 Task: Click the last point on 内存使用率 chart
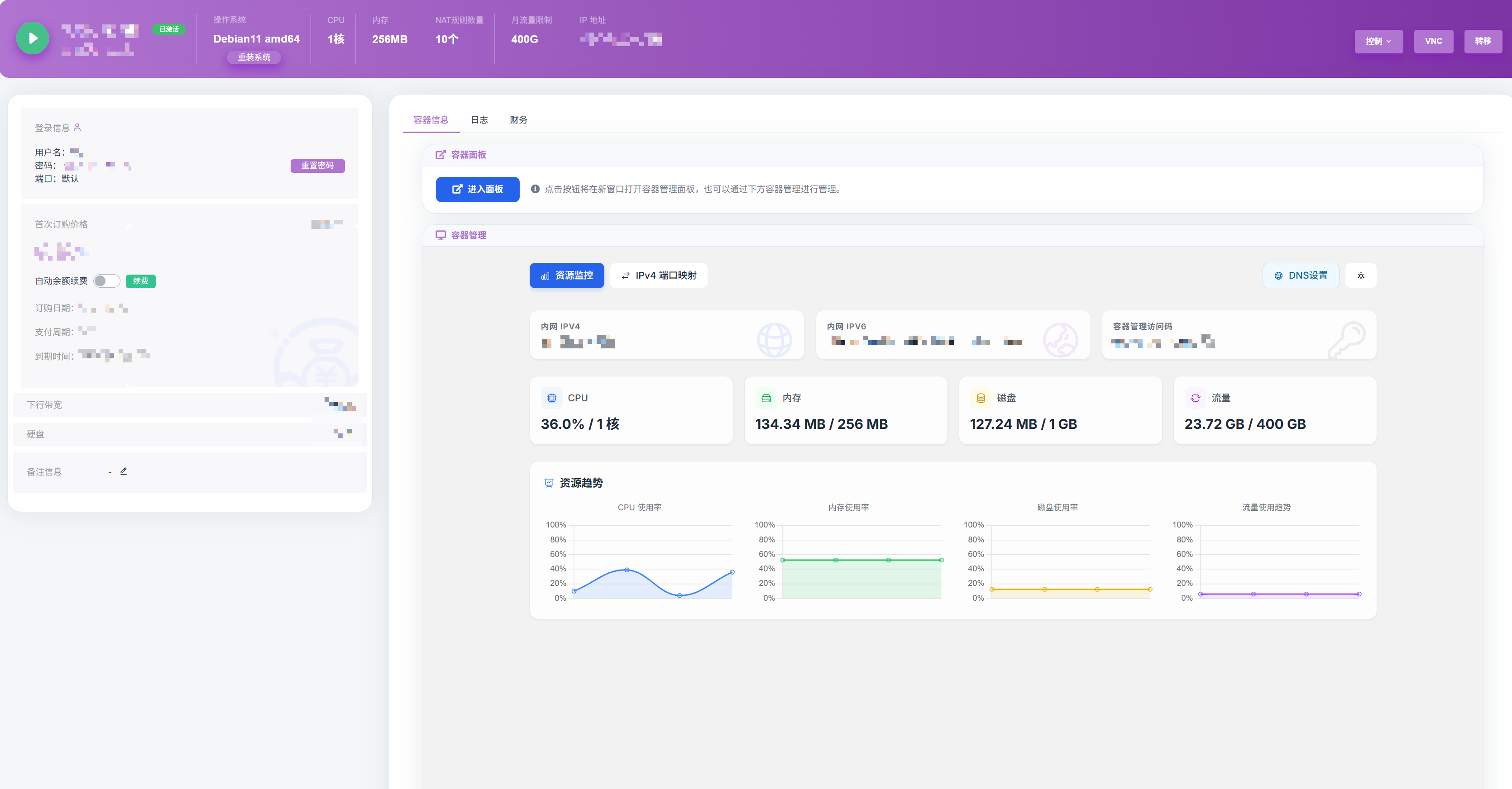pyautogui.click(x=941, y=560)
